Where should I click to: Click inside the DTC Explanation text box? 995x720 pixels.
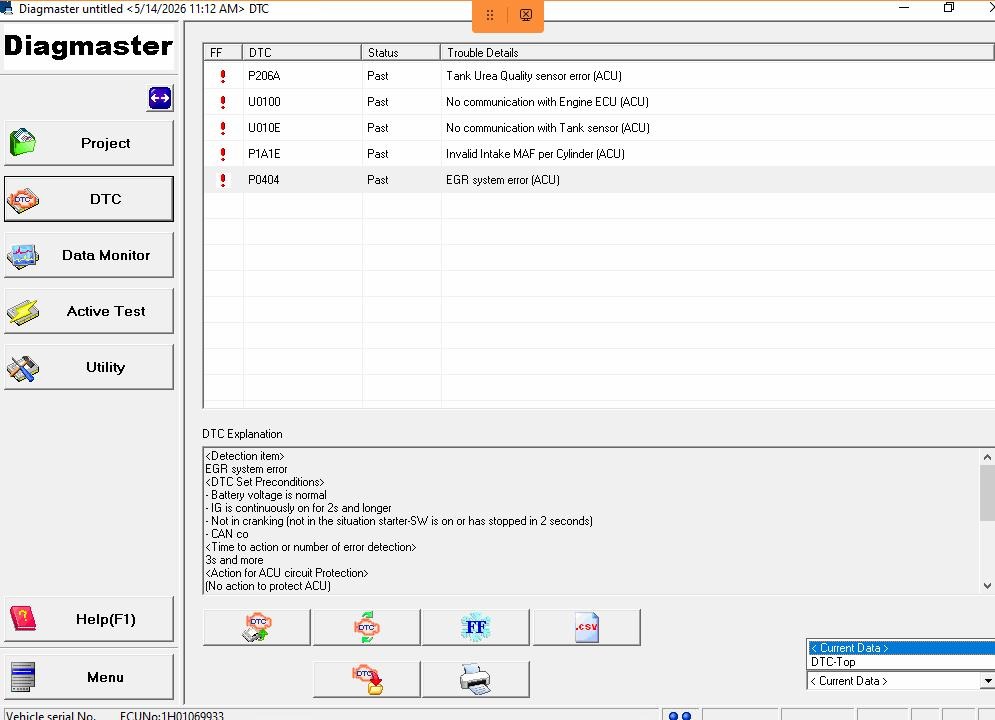point(591,521)
